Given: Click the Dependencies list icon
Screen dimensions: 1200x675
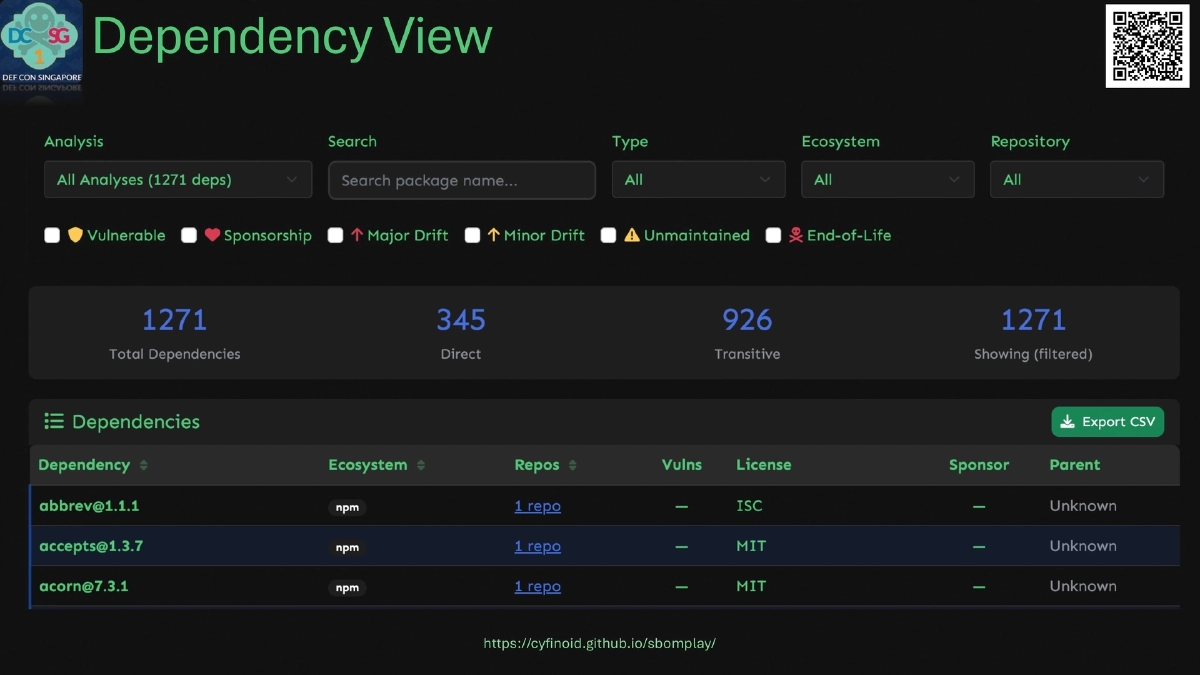Looking at the screenshot, I should [x=54, y=422].
